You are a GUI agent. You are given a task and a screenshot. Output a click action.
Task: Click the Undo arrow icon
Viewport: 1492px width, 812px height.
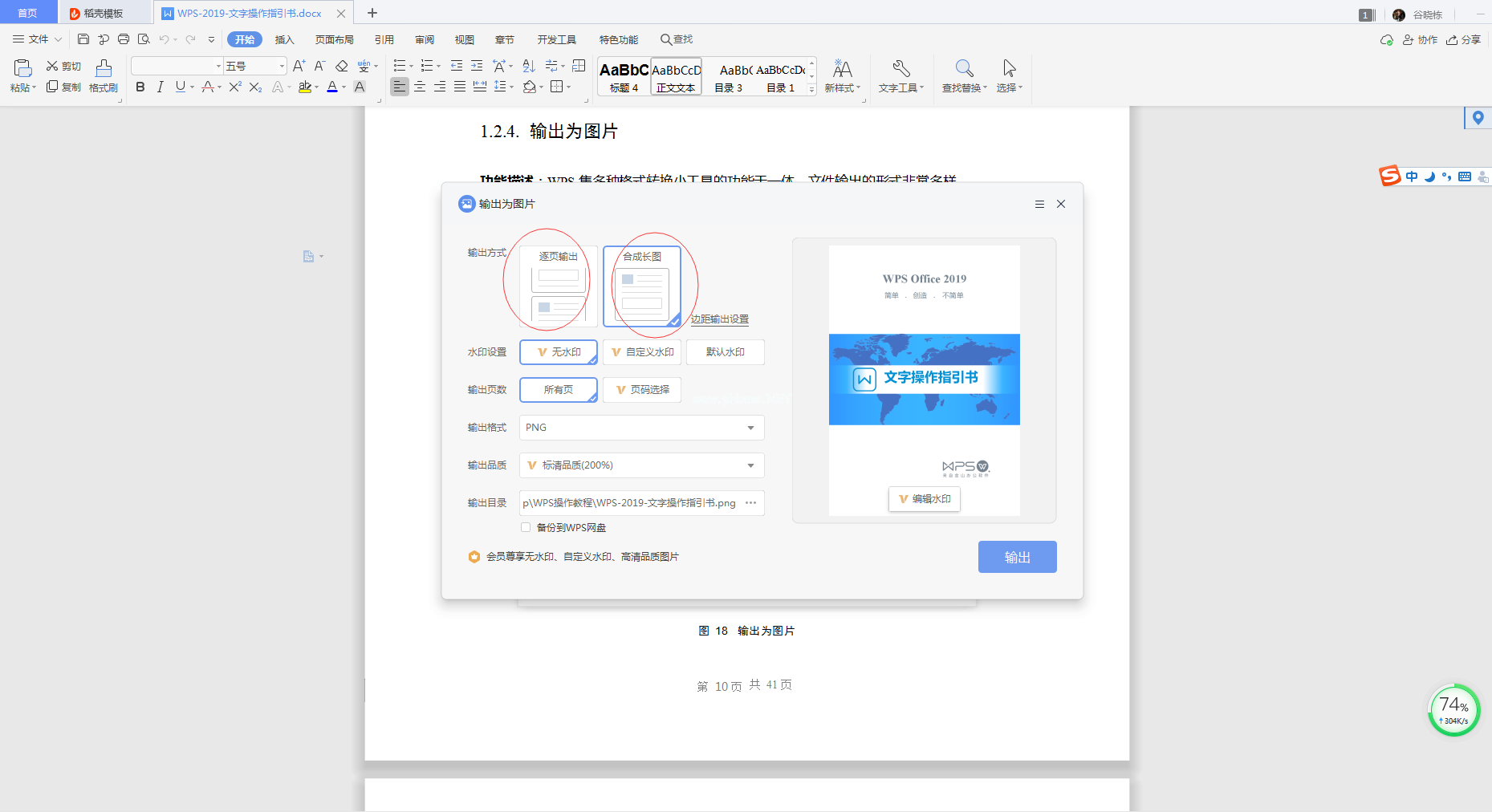click(164, 39)
